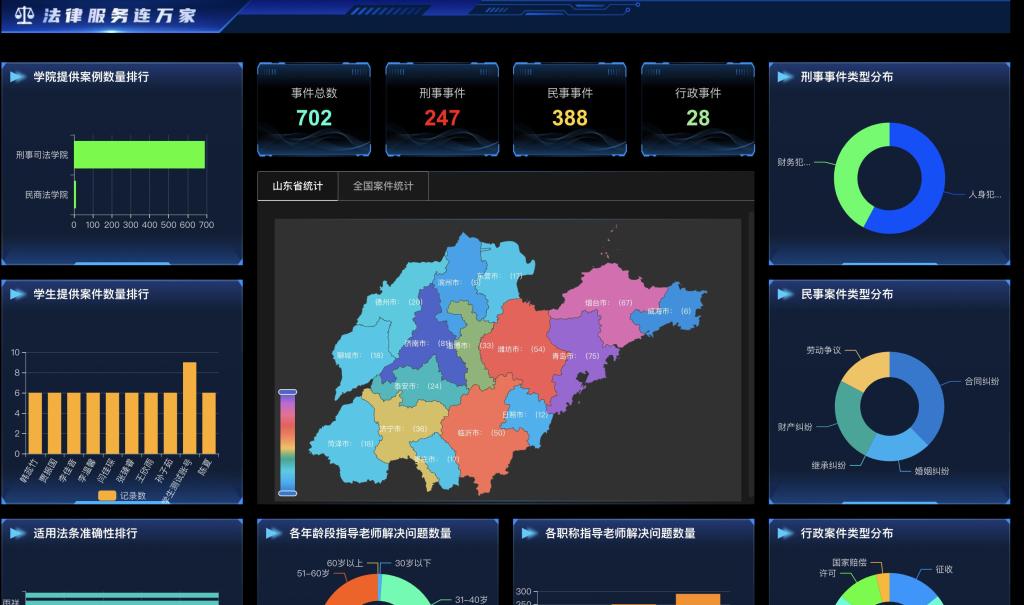Click the 30岁以下 label in the age chart
This screenshot has height=605, width=1024.
coord(413,563)
